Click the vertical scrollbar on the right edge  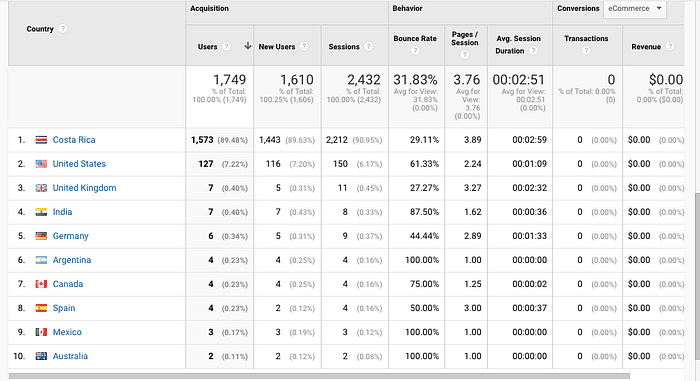[x=697, y=276]
